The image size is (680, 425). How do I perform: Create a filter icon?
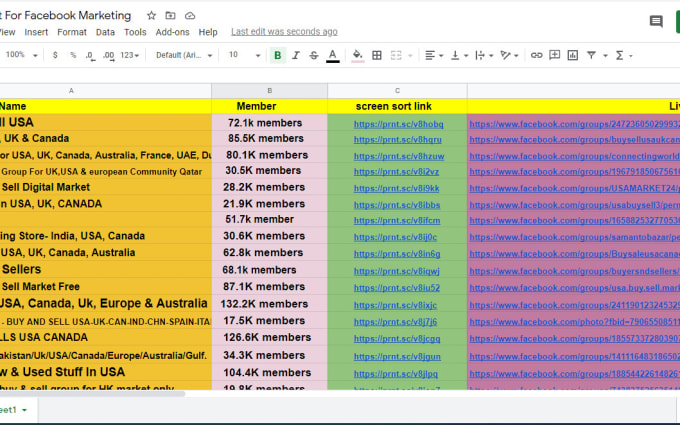click(591, 55)
